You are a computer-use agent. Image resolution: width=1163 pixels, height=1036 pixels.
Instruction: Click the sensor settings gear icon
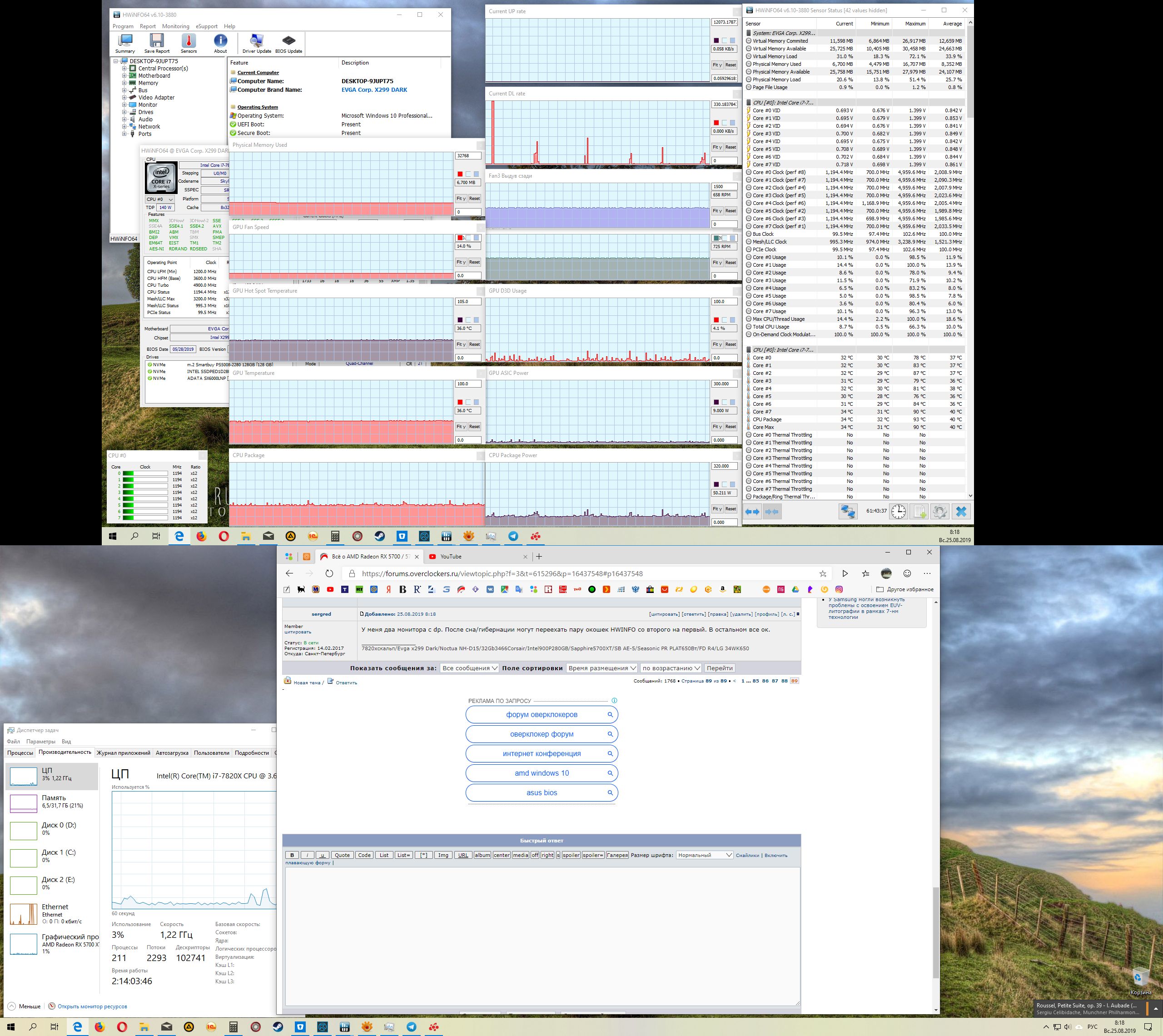[x=939, y=511]
